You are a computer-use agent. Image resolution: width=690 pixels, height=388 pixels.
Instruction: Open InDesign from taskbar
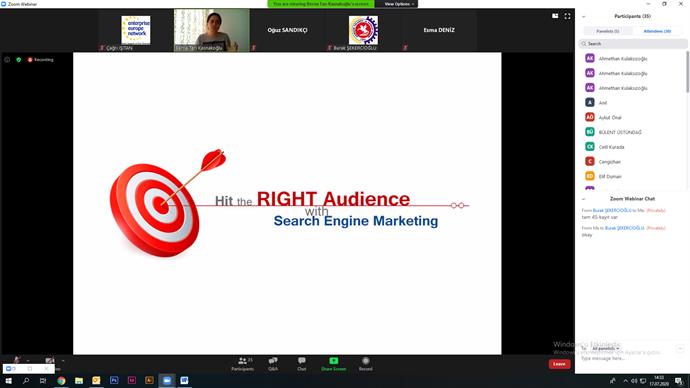coord(132,381)
